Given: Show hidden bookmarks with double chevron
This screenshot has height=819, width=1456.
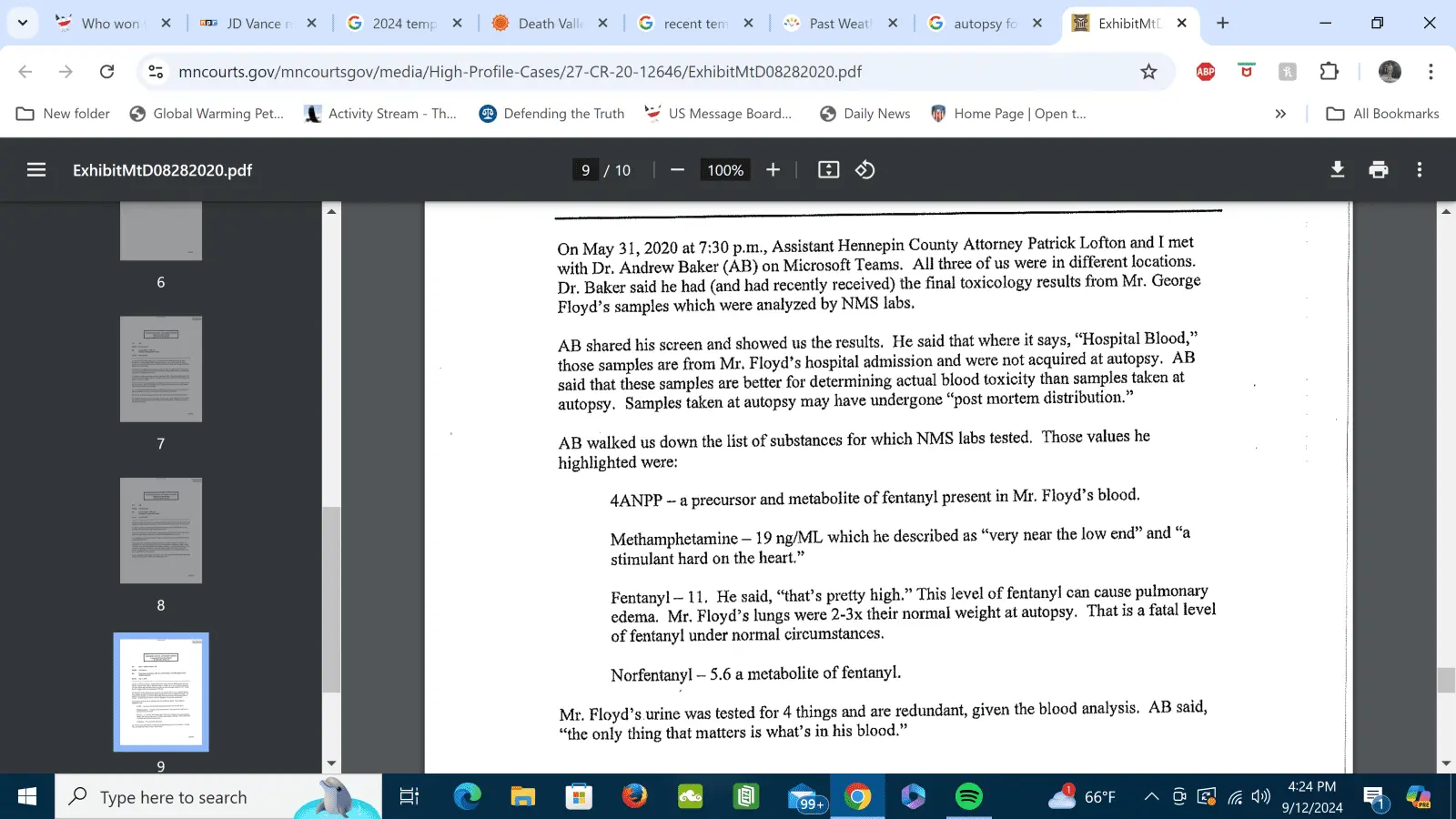Looking at the screenshot, I should [x=1280, y=114].
